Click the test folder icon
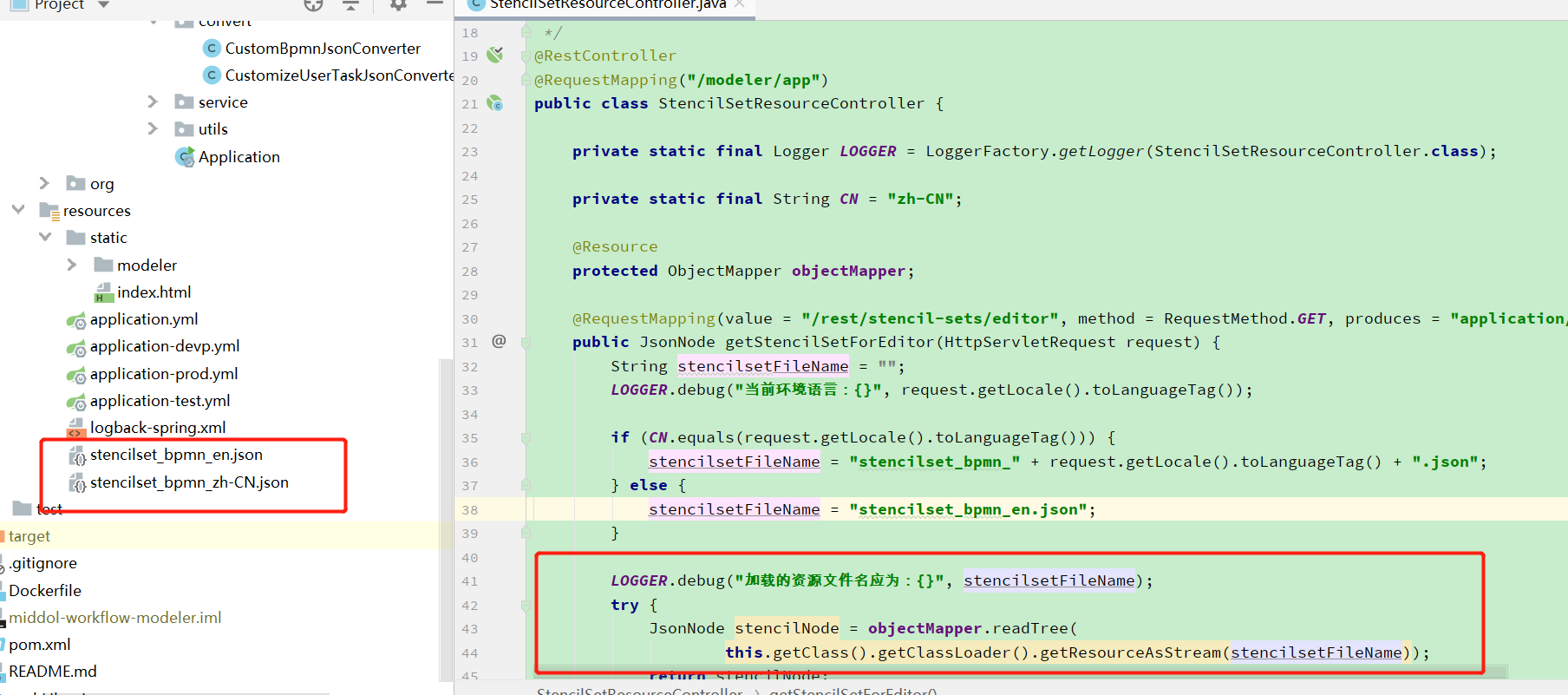 pyautogui.click(x=23, y=508)
